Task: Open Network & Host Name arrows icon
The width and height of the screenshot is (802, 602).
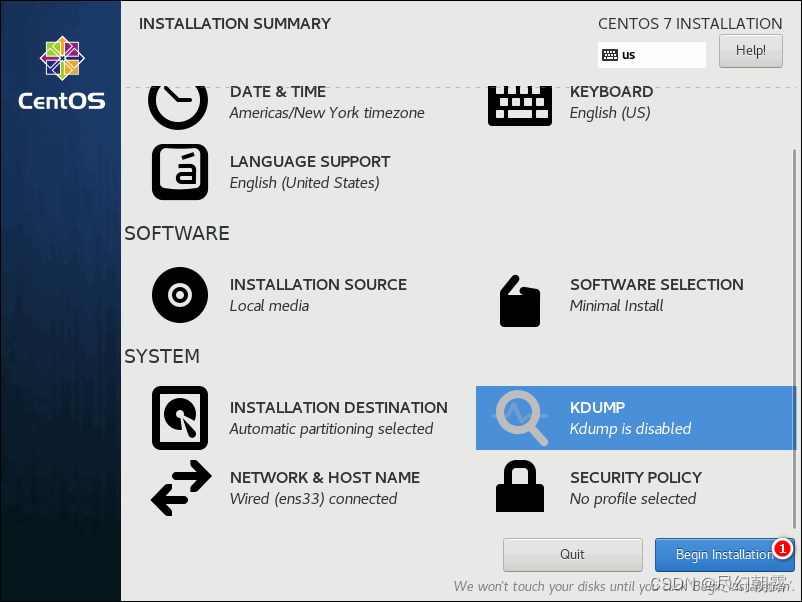Action: [181, 488]
